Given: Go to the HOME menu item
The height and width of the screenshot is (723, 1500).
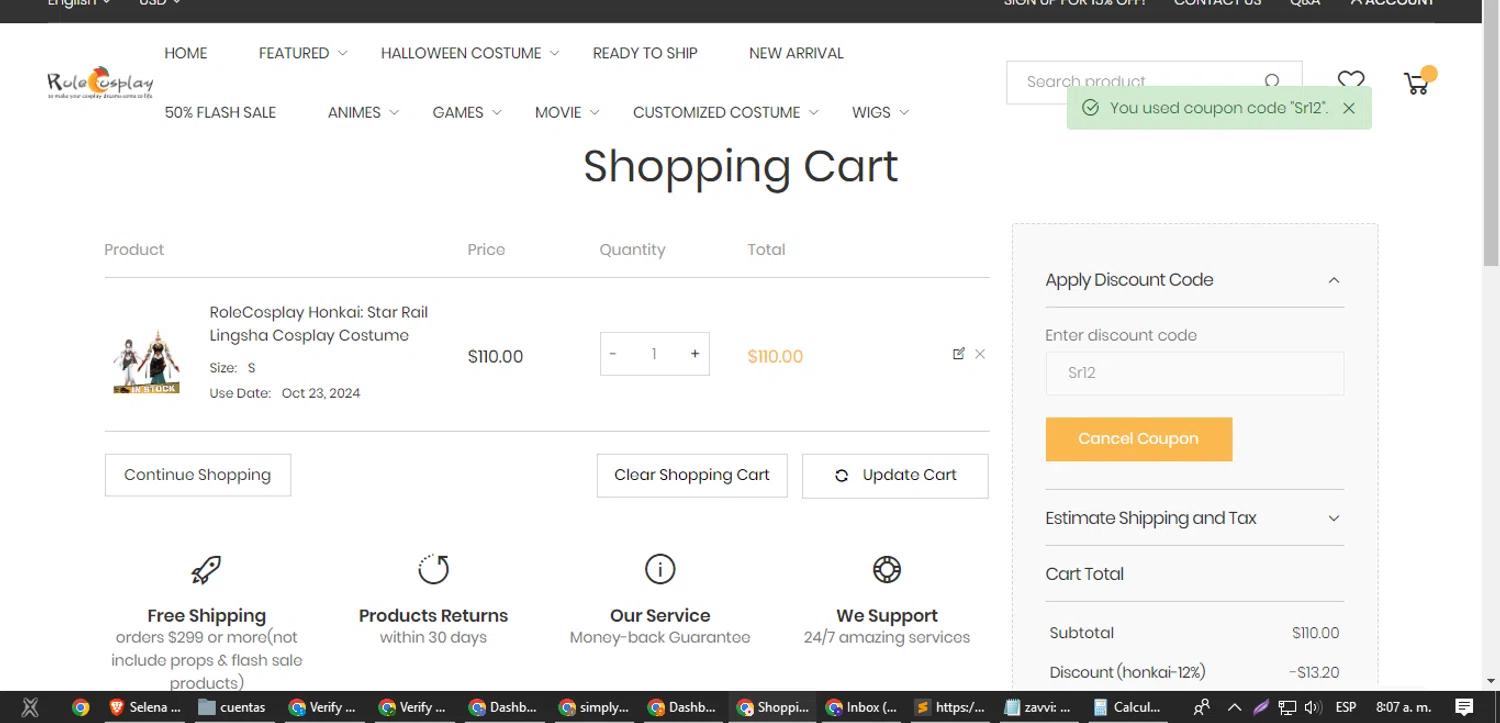Looking at the screenshot, I should (186, 53).
